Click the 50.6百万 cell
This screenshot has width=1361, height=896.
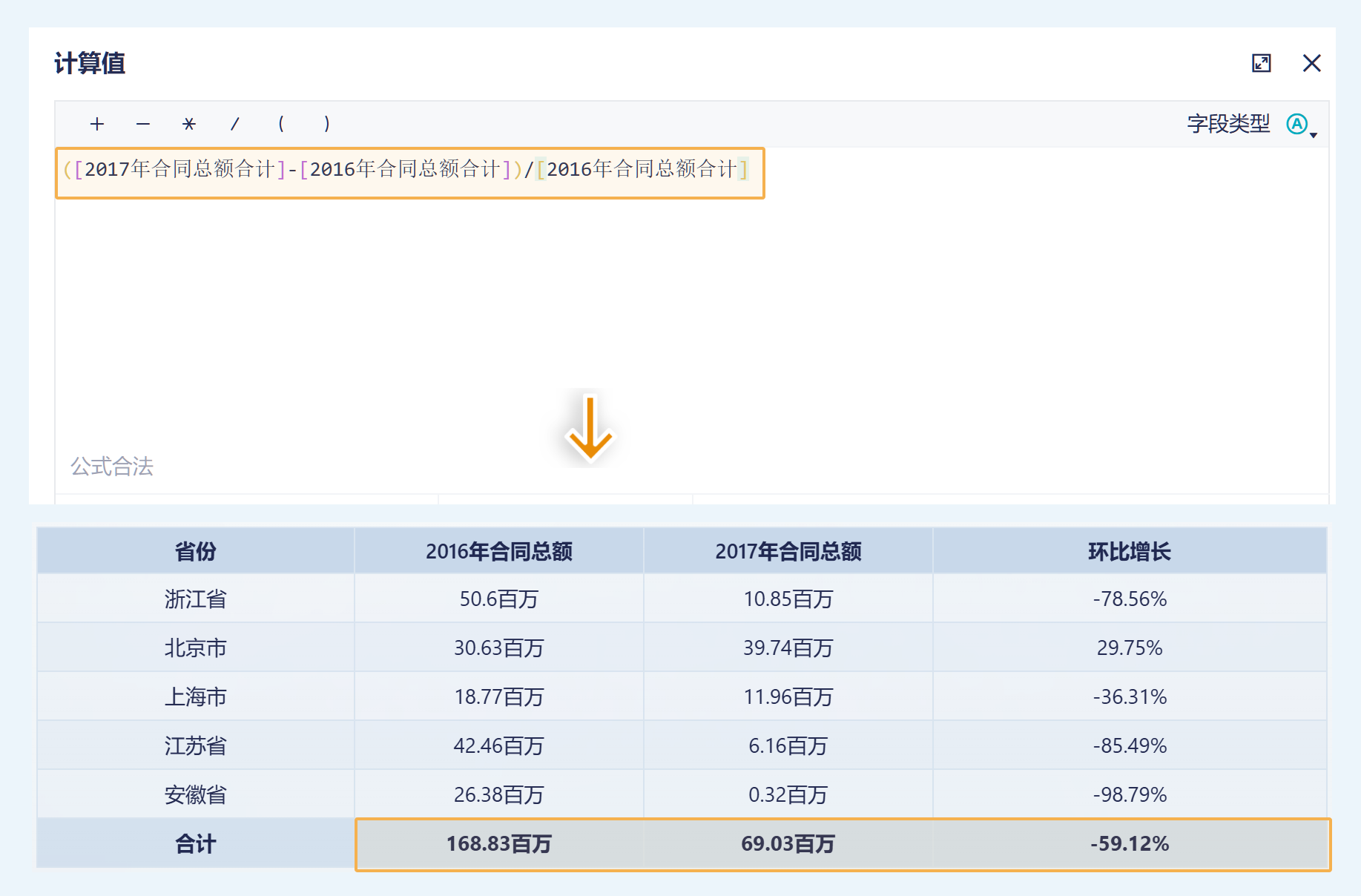pyautogui.click(x=499, y=599)
